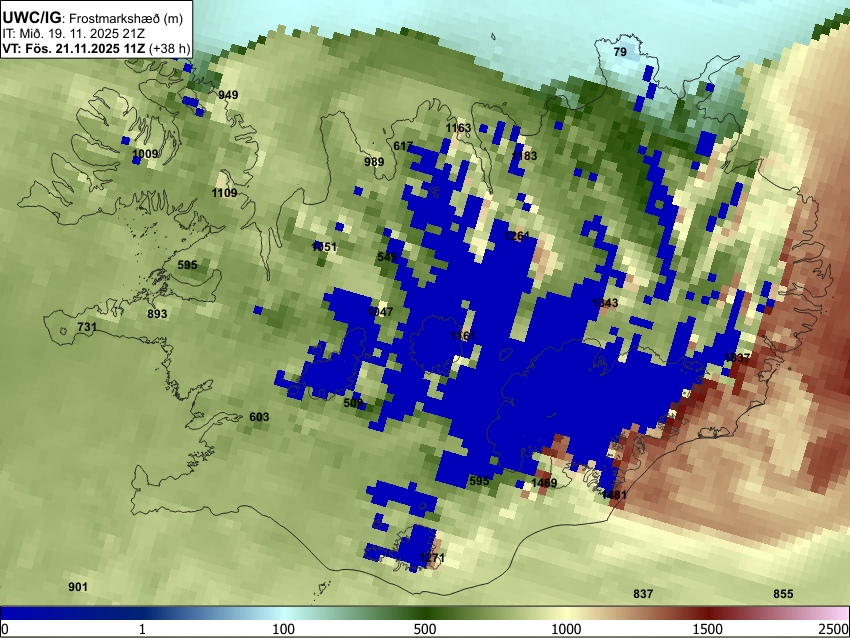Select the 901 value over the ocean
The height and width of the screenshot is (638, 850).
click(x=78, y=587)
